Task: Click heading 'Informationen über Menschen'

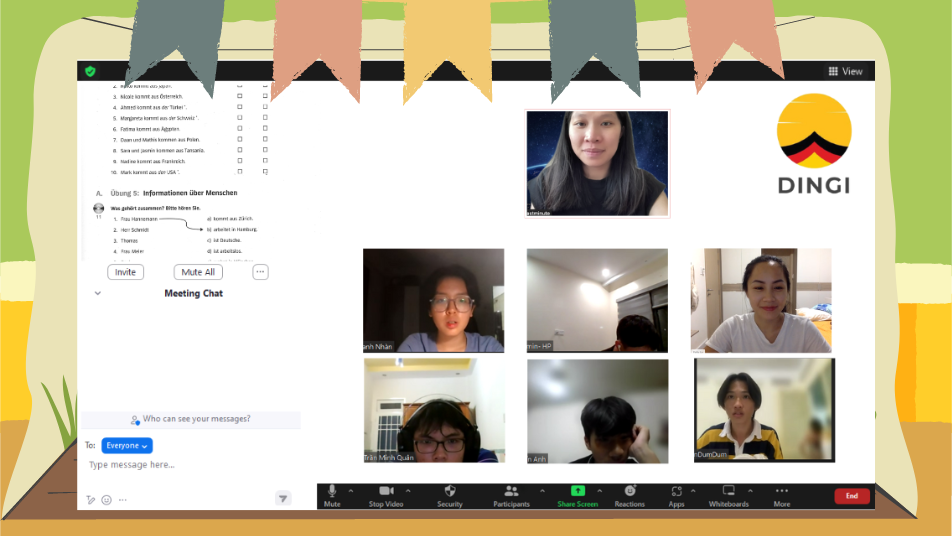Action: (x=190, y=193)
